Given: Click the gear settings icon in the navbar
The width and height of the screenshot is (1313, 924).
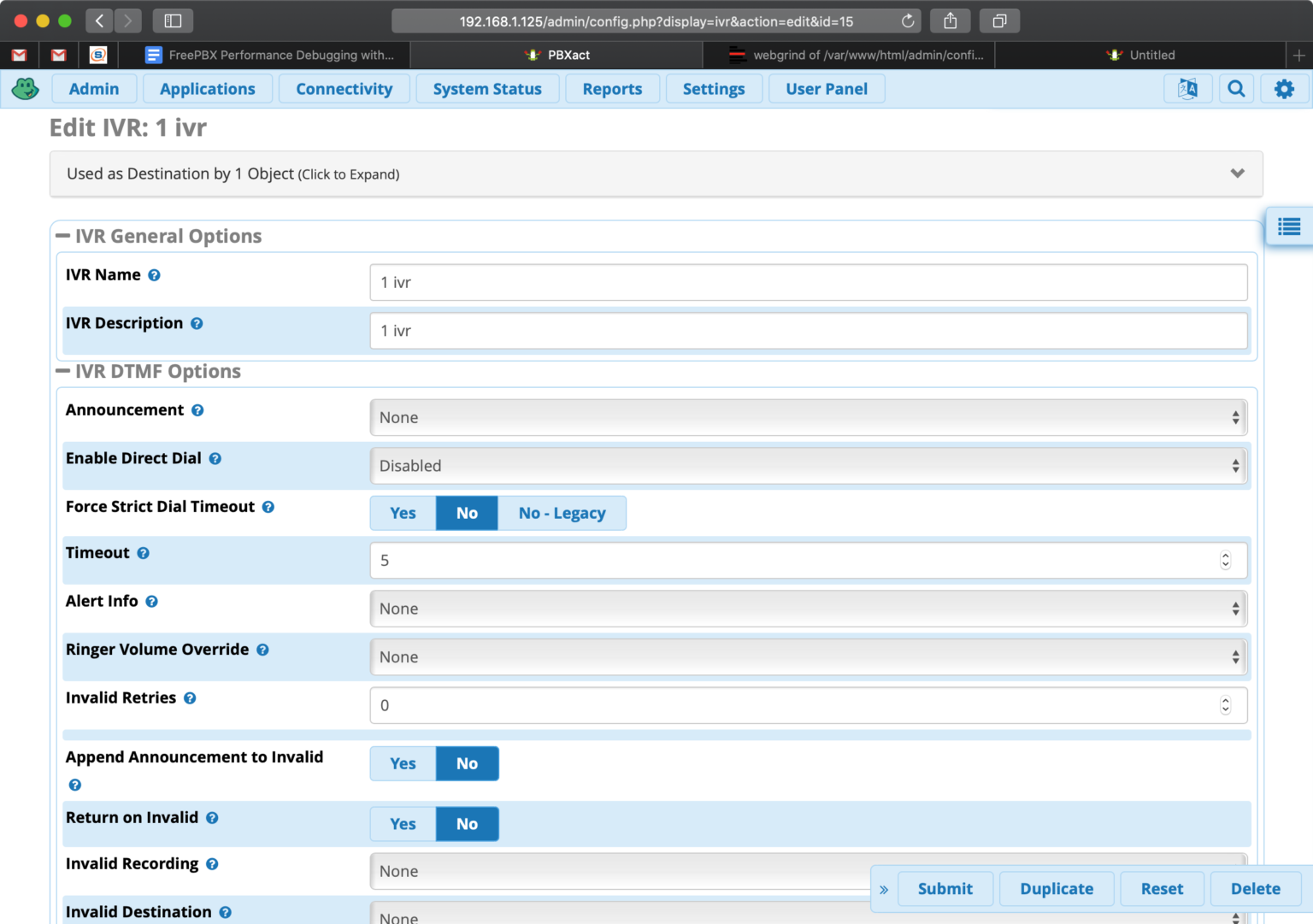Looking at the screenshot, I should point(1284,88).
